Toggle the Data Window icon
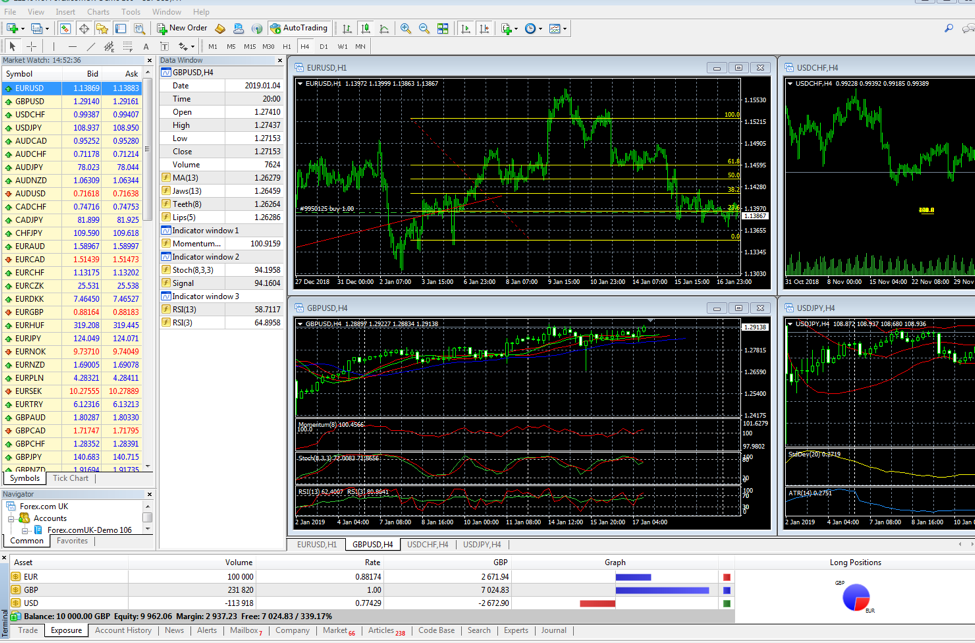The width and height of the screenshot is (975, 643). click(x=83, y=28)
